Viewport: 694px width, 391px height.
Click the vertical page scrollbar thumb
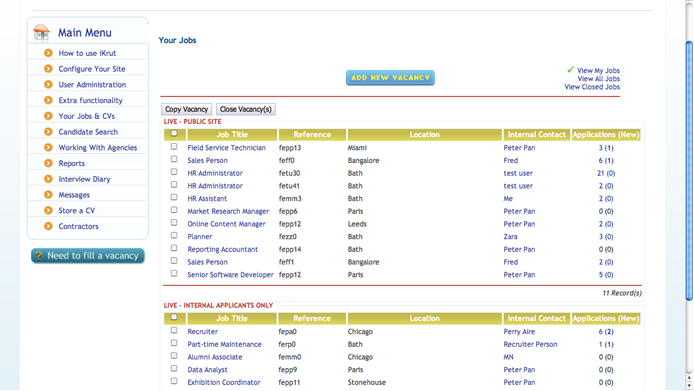coord(689,170)
